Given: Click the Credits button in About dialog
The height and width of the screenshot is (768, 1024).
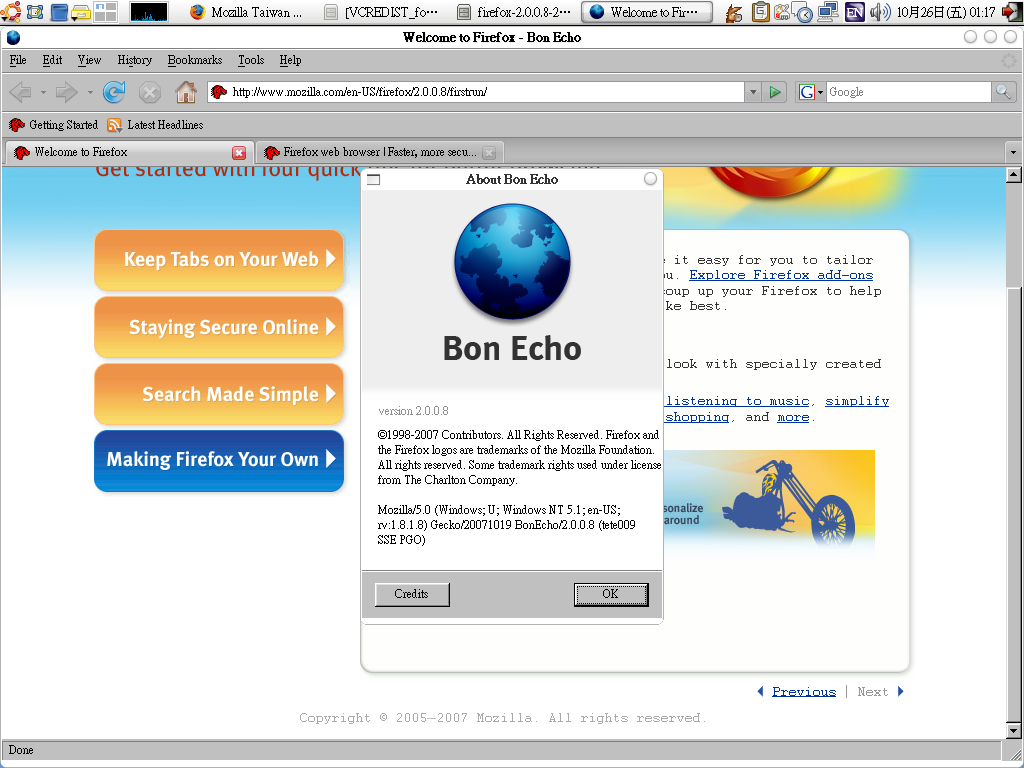Looking at the screenshot, I should point(412,594).
